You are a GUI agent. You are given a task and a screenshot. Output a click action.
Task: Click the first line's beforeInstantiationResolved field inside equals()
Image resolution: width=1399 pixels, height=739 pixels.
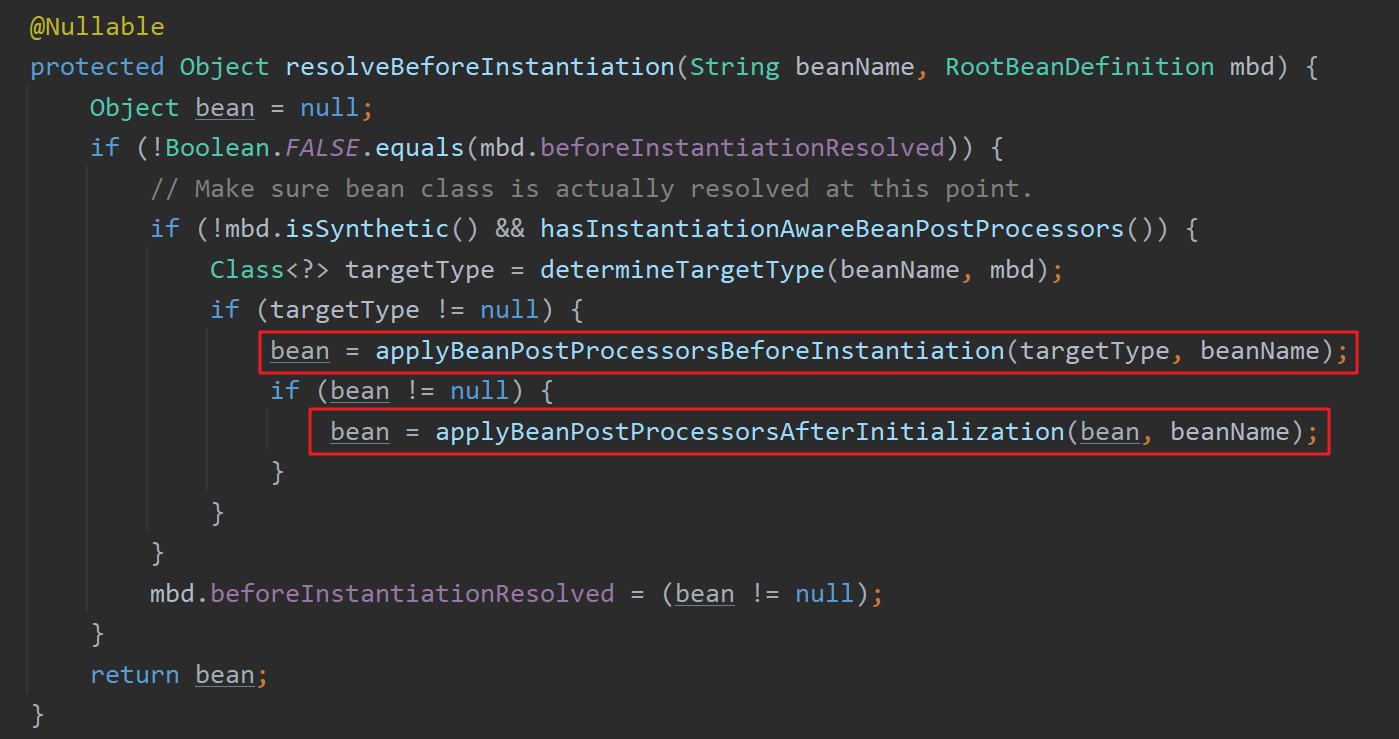point(742,148)
